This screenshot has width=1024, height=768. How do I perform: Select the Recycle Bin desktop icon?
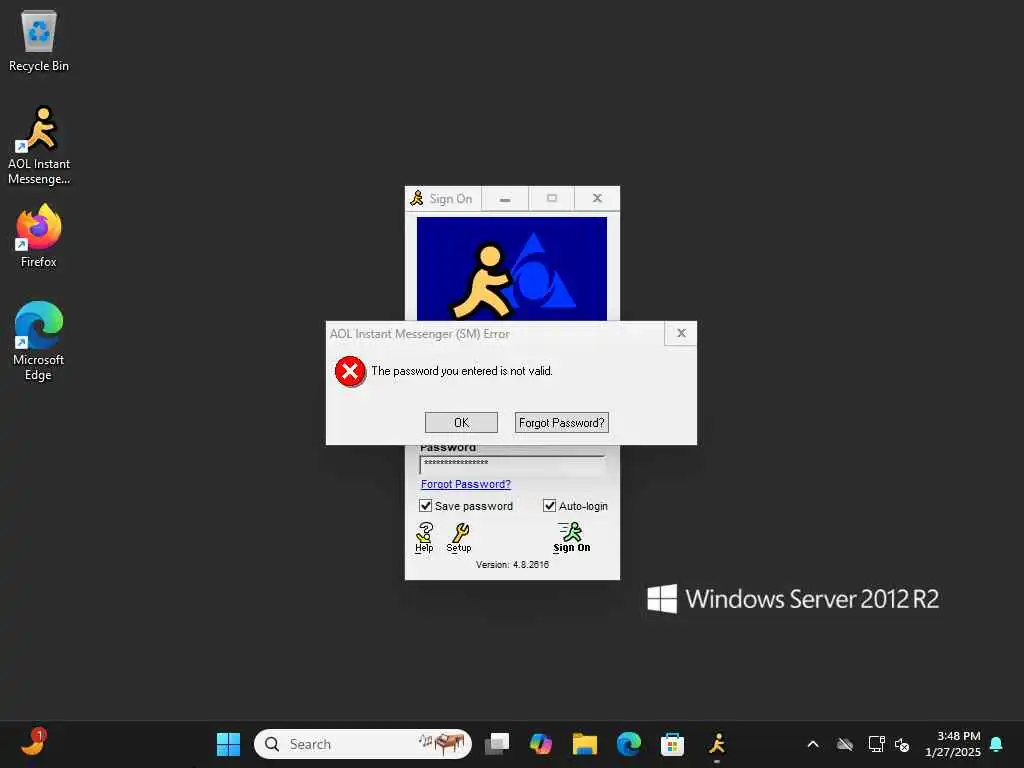39,41
